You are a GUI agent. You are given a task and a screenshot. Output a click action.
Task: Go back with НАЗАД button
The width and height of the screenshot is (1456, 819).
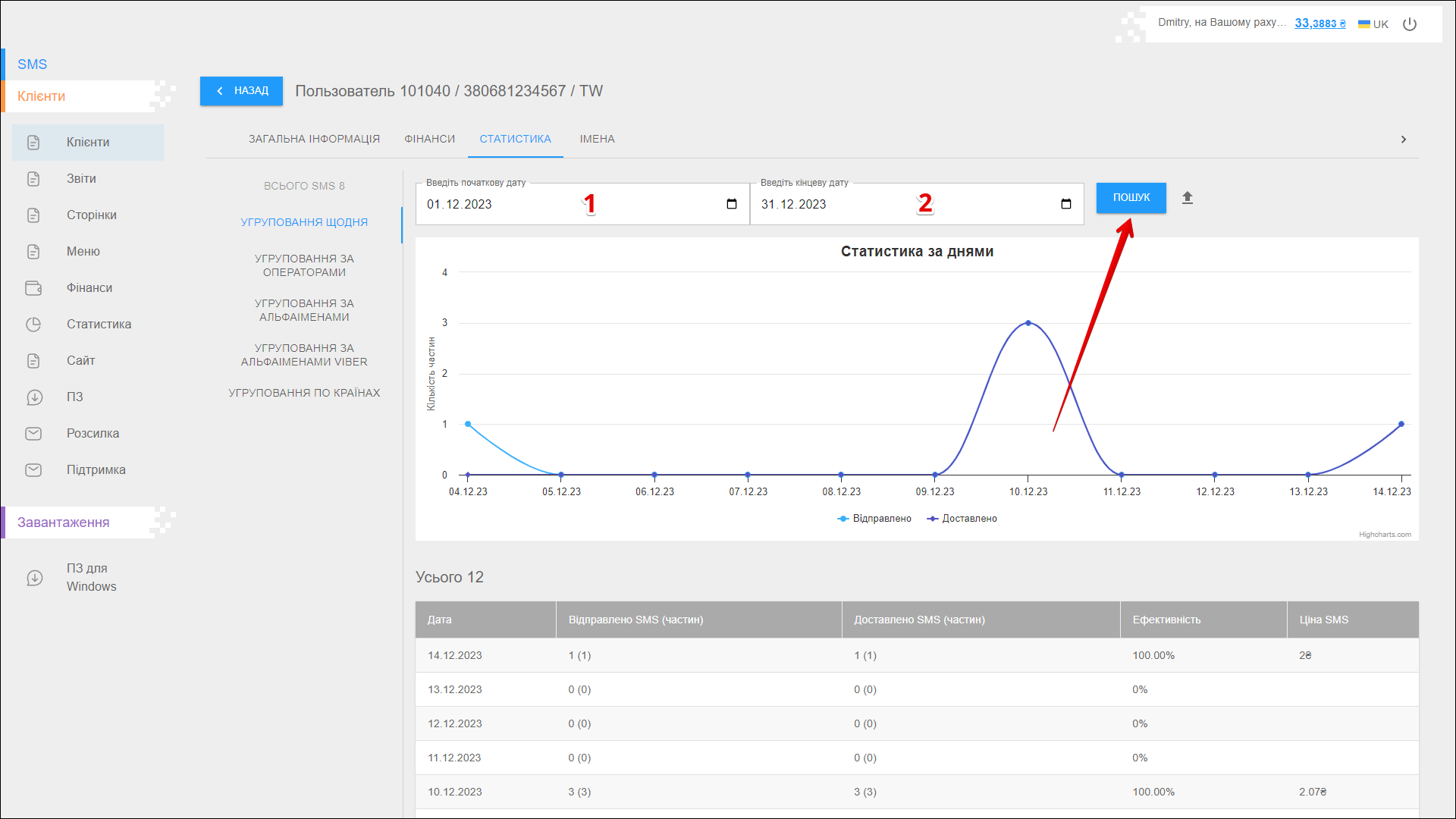click(x=241, y=91)
